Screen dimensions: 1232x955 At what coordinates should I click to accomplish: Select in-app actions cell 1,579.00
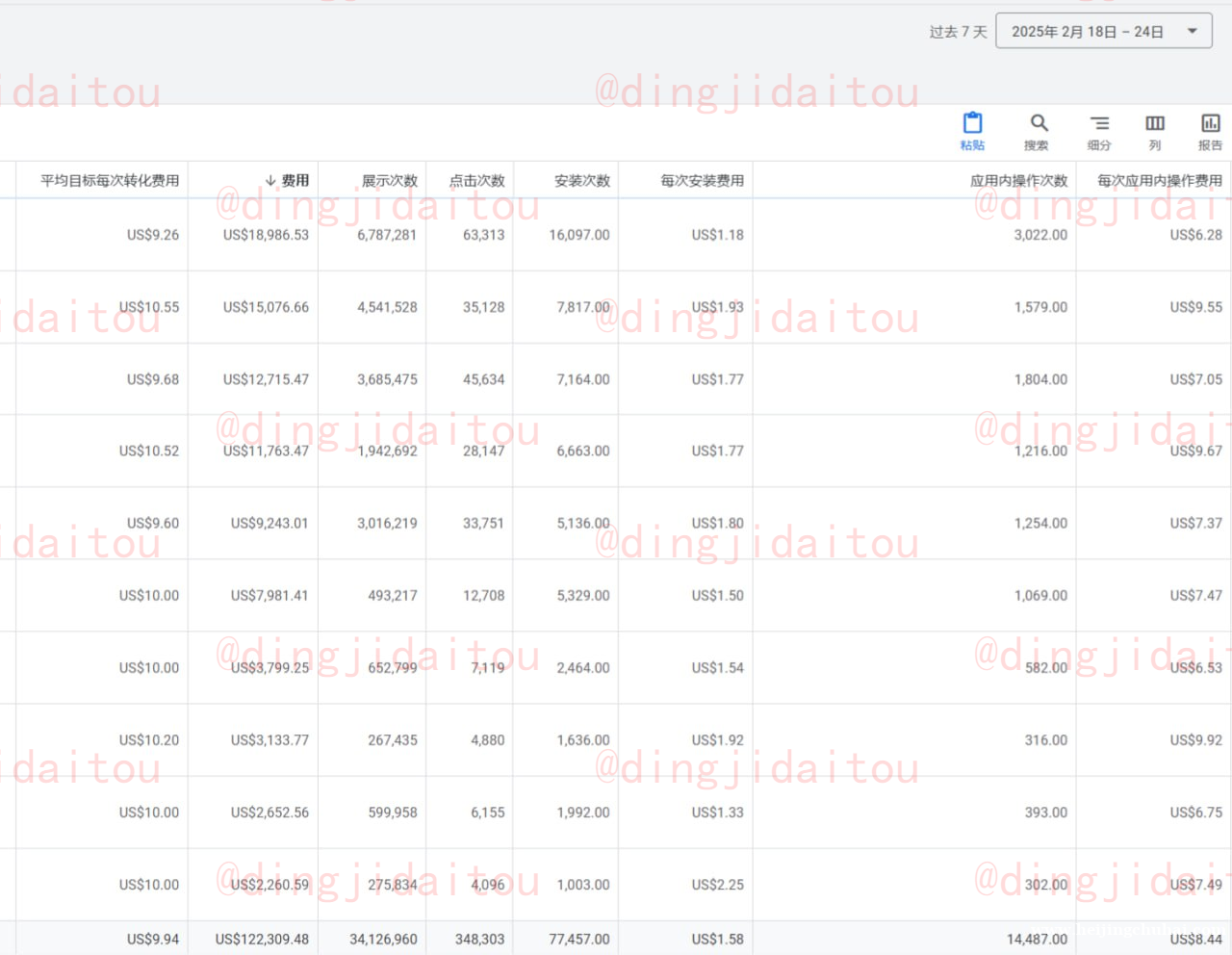coord(1040,307)
